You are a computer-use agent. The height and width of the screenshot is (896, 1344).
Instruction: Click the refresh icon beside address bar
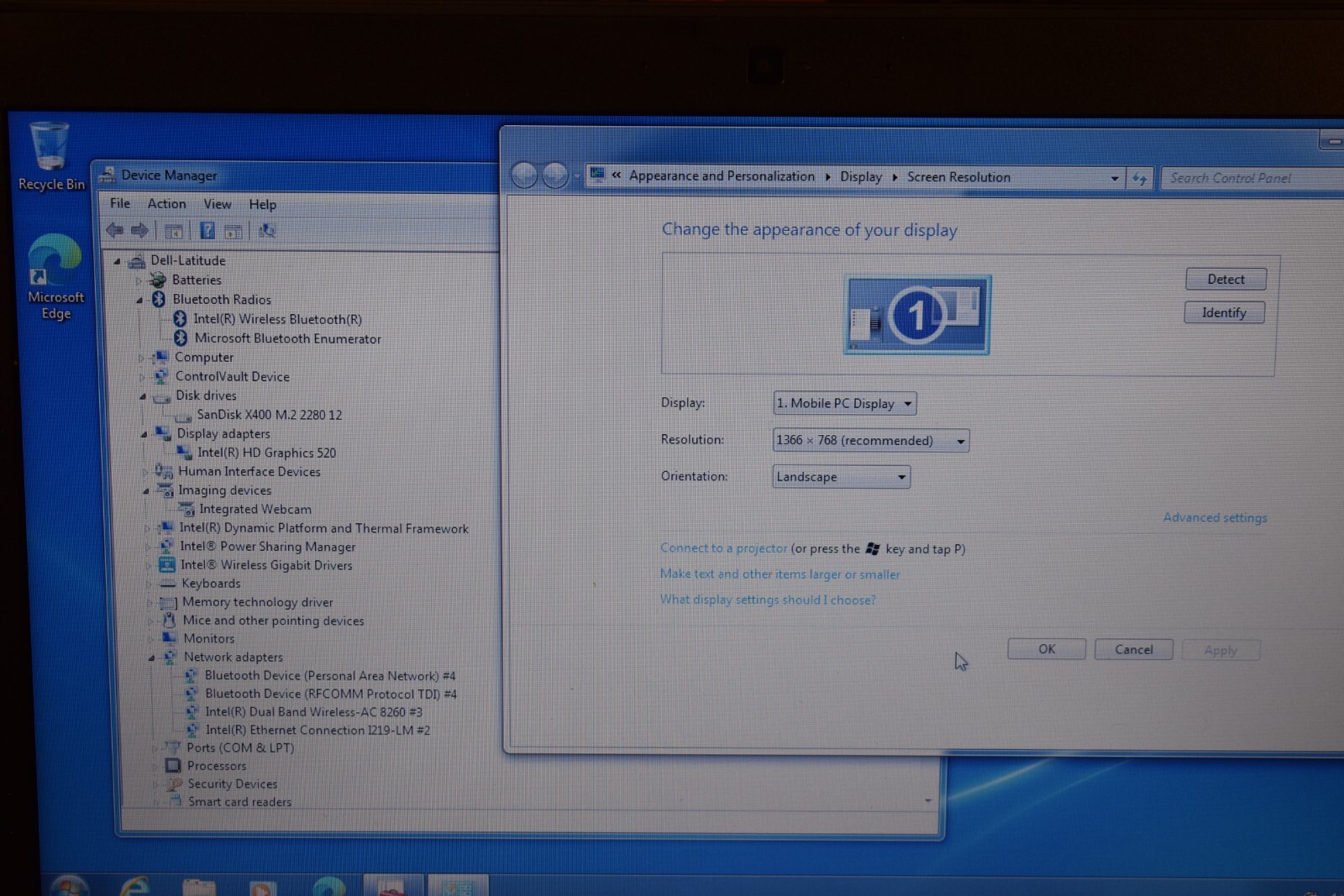tap(1139, 178)
